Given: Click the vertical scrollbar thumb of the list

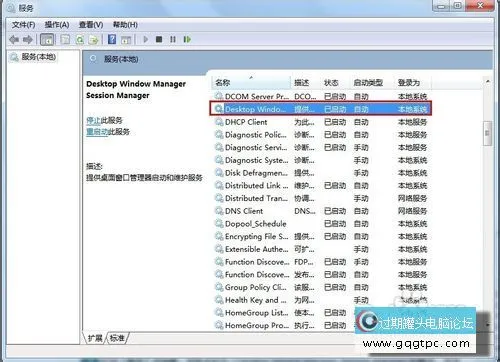Looking at the screenshot, I should click(x=487, y=133).
